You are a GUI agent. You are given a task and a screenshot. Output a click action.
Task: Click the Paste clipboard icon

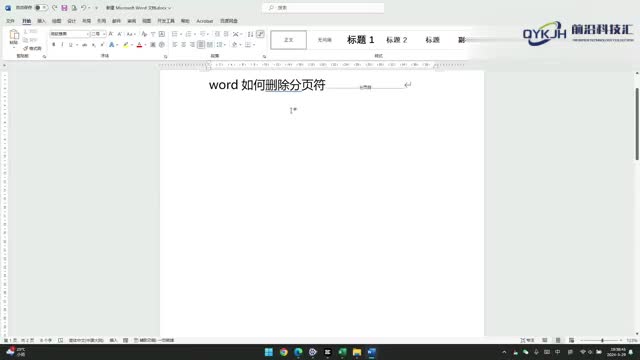(x=14, y=35)
